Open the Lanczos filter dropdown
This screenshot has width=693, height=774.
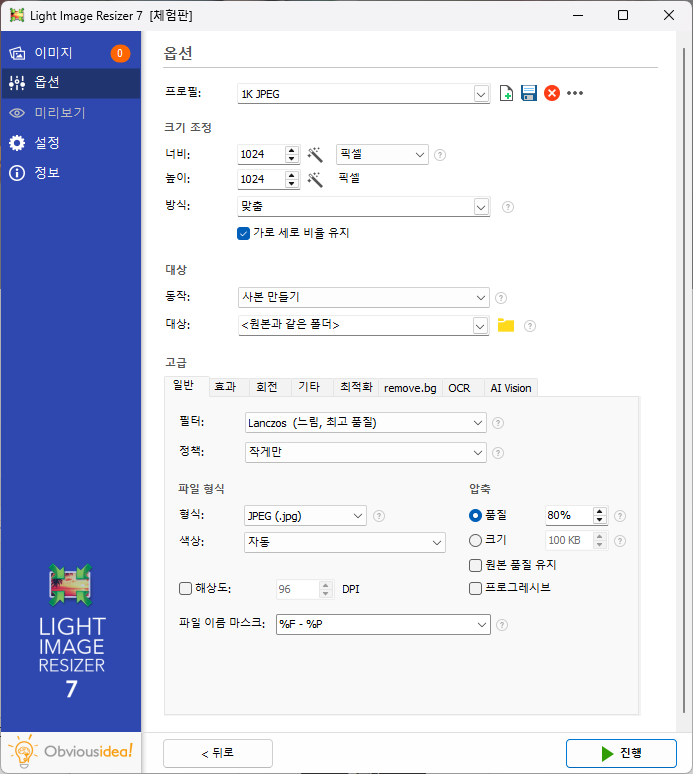(x=366, y=423)
